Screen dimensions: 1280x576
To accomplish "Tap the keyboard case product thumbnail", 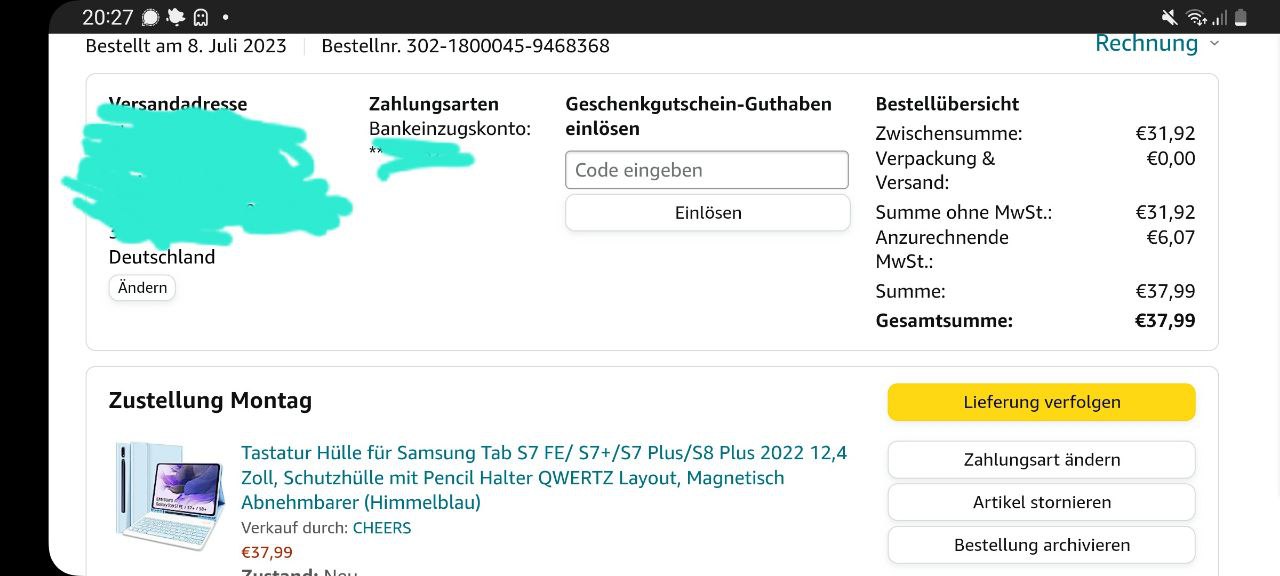I will pyautogui.click(x=168, y=496).
